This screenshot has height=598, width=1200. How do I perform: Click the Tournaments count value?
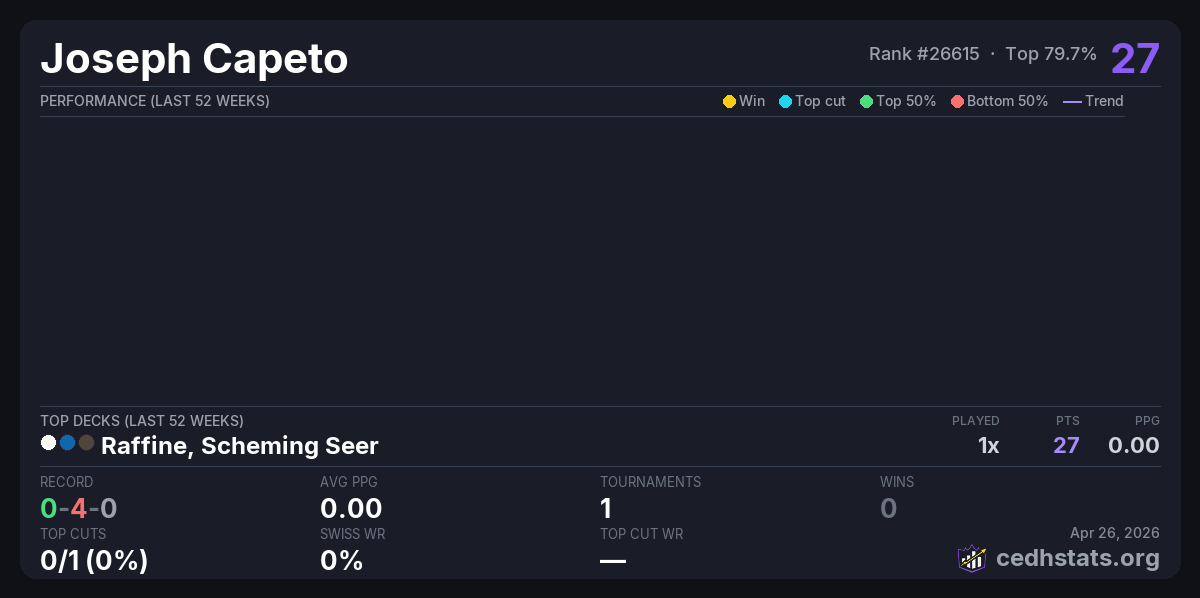tap(606, 508)
